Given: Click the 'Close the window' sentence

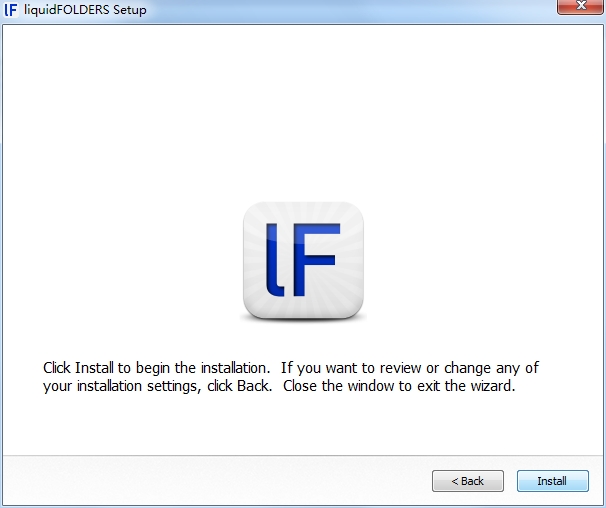Looking at the screenshot, I should click(399, 386).
